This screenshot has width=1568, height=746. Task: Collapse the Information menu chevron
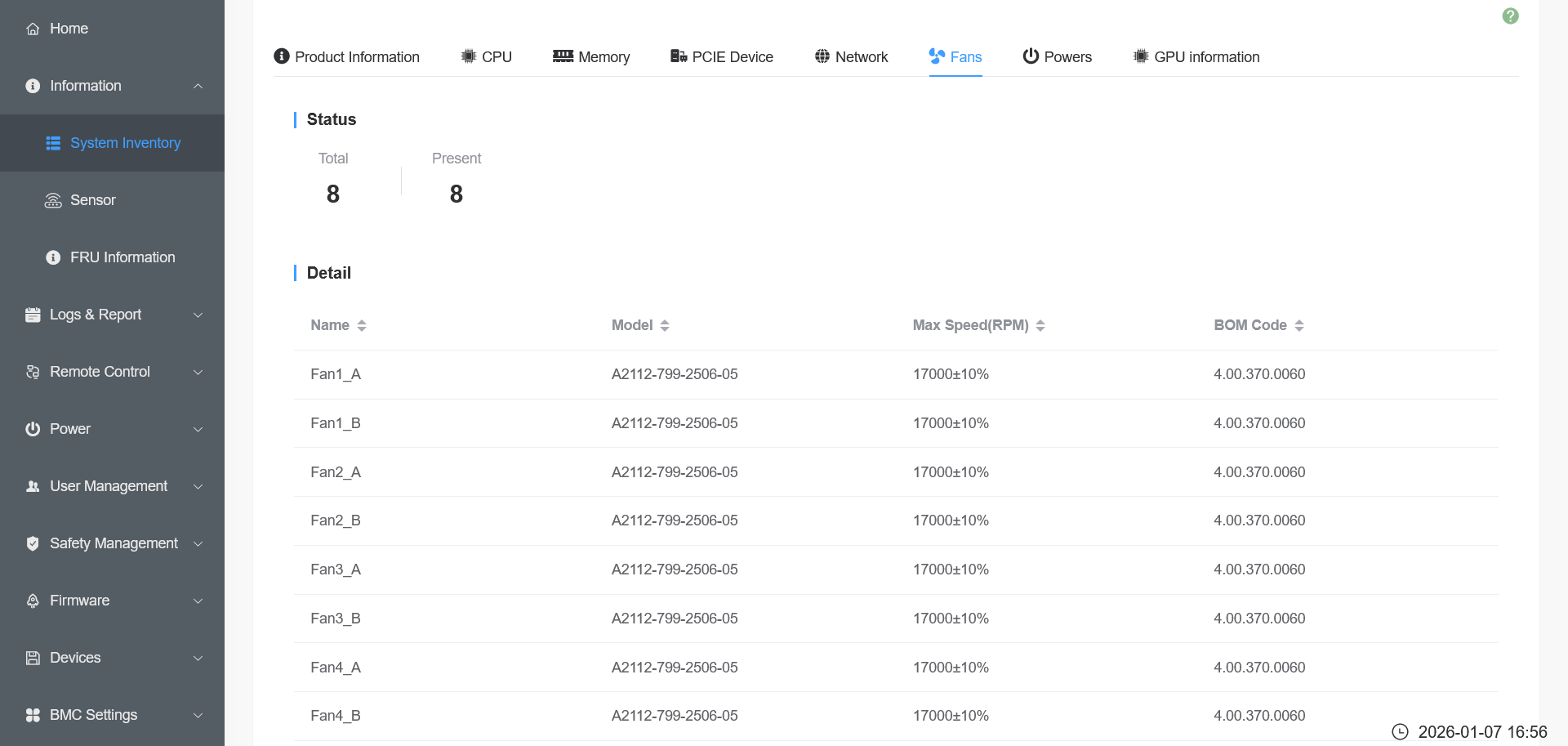pyautogui.click(x=198, y=86)
